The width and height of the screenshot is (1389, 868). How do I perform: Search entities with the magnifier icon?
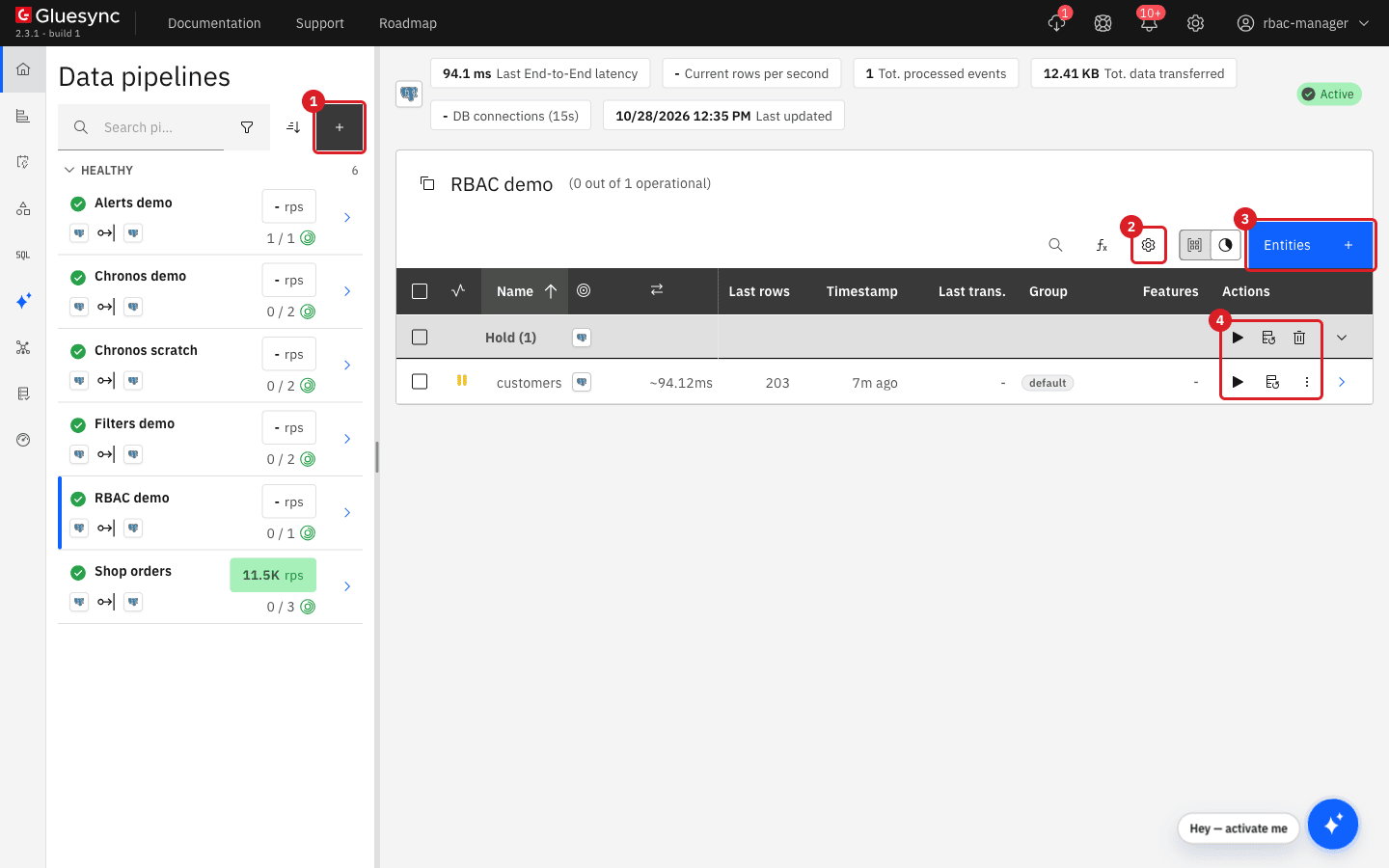[x=1055, y=245]
